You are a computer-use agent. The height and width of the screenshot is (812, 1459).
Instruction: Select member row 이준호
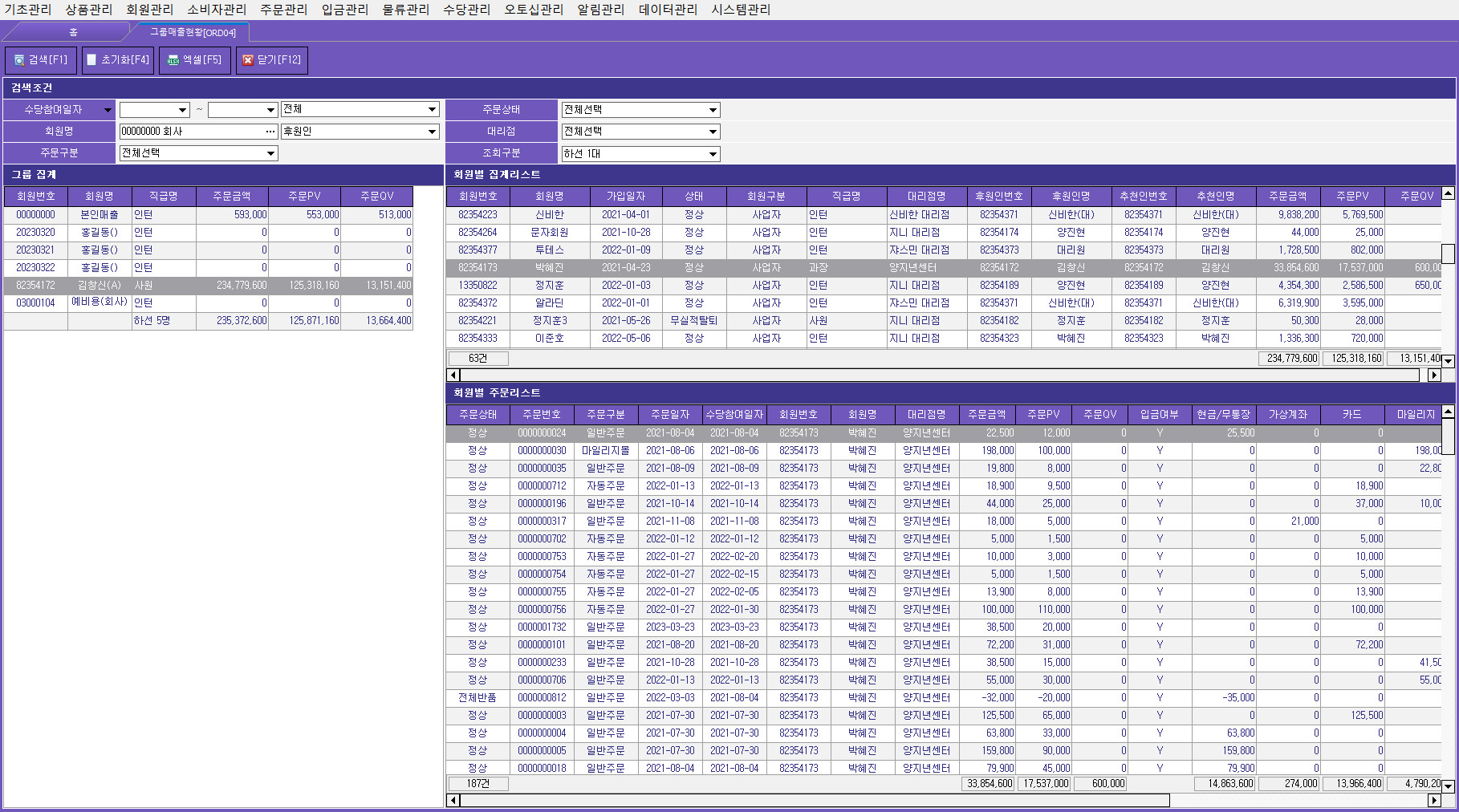(944, 339)
